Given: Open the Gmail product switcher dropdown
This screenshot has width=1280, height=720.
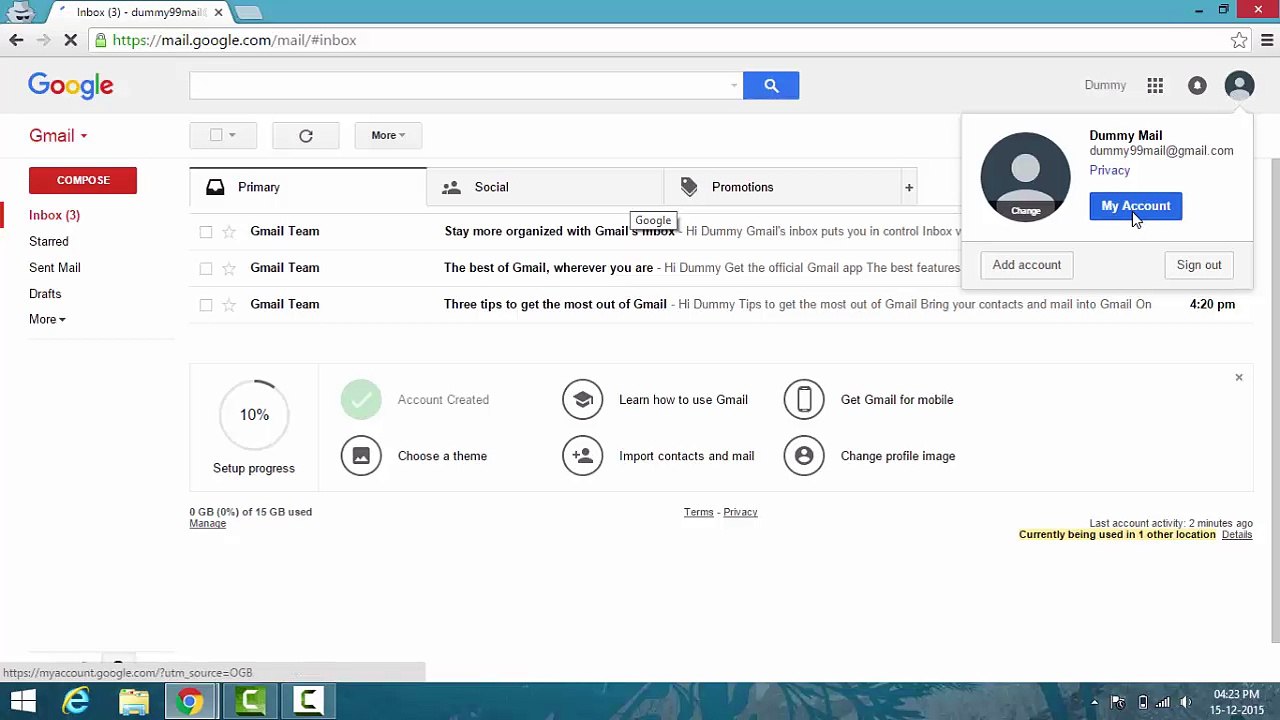Looking at the screenshot, I should [58, 136].
